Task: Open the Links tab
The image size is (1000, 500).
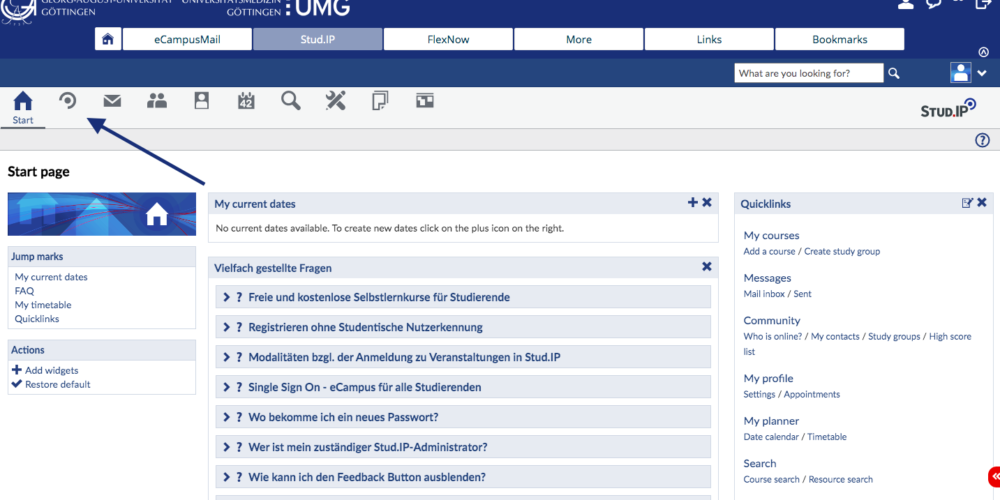Action: [x=709, y=39]
